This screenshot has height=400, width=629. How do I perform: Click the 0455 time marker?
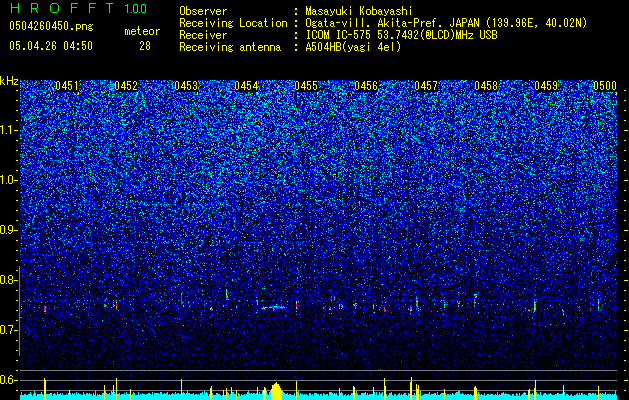tap(306, 86)
